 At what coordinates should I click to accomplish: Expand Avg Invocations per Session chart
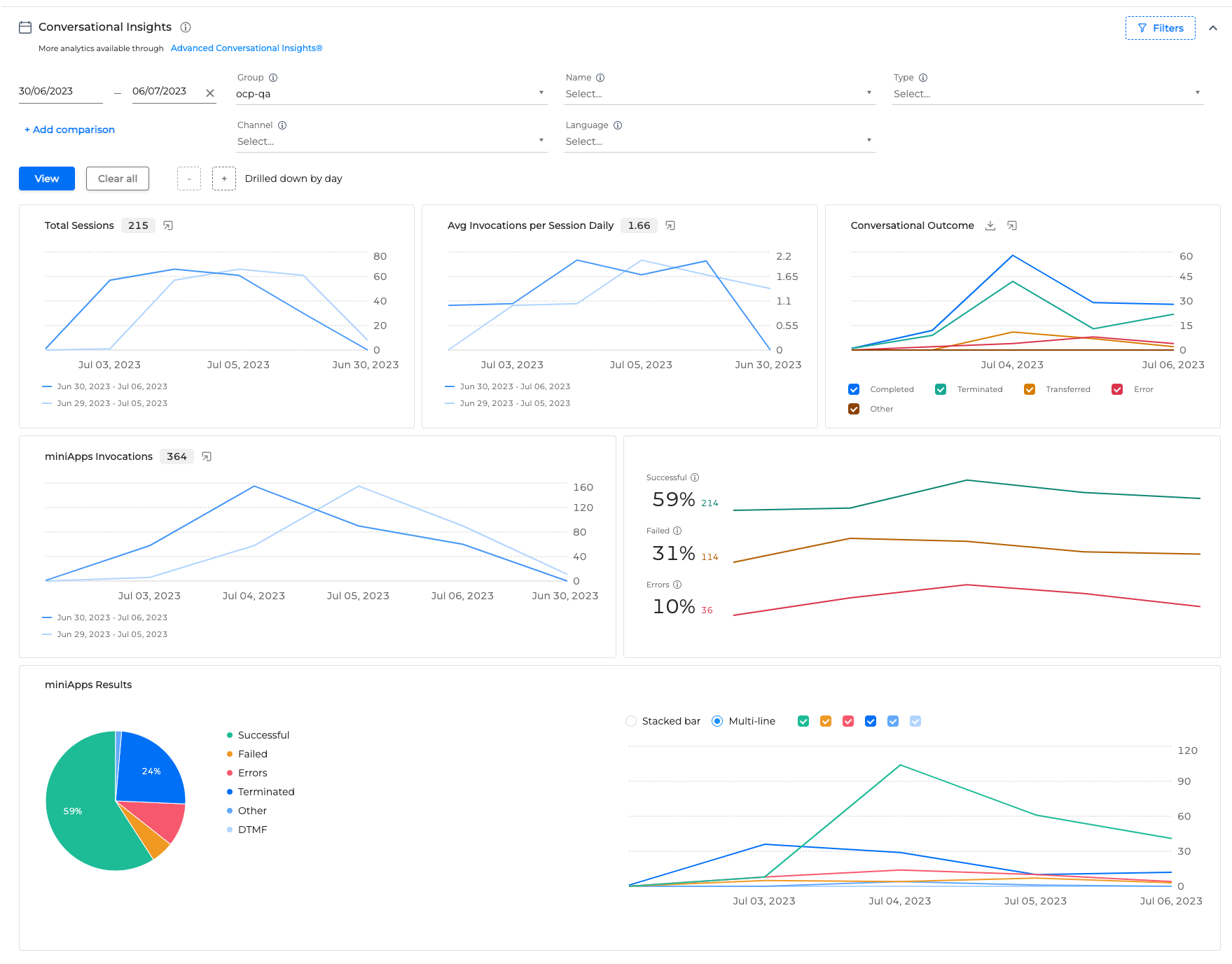click(x=670, y=225)
